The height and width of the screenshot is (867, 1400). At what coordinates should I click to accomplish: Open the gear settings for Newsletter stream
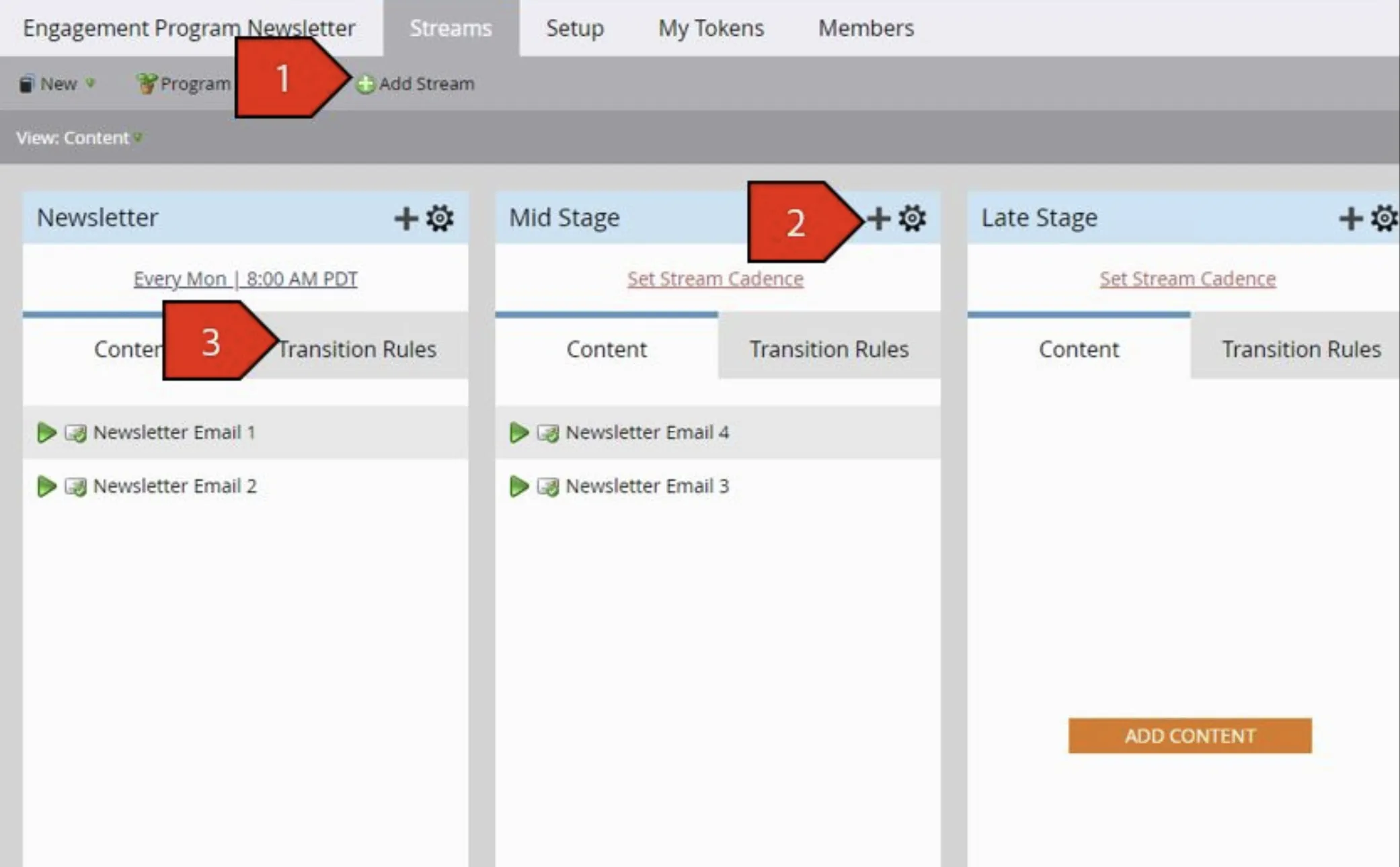[x=440, y=218]
